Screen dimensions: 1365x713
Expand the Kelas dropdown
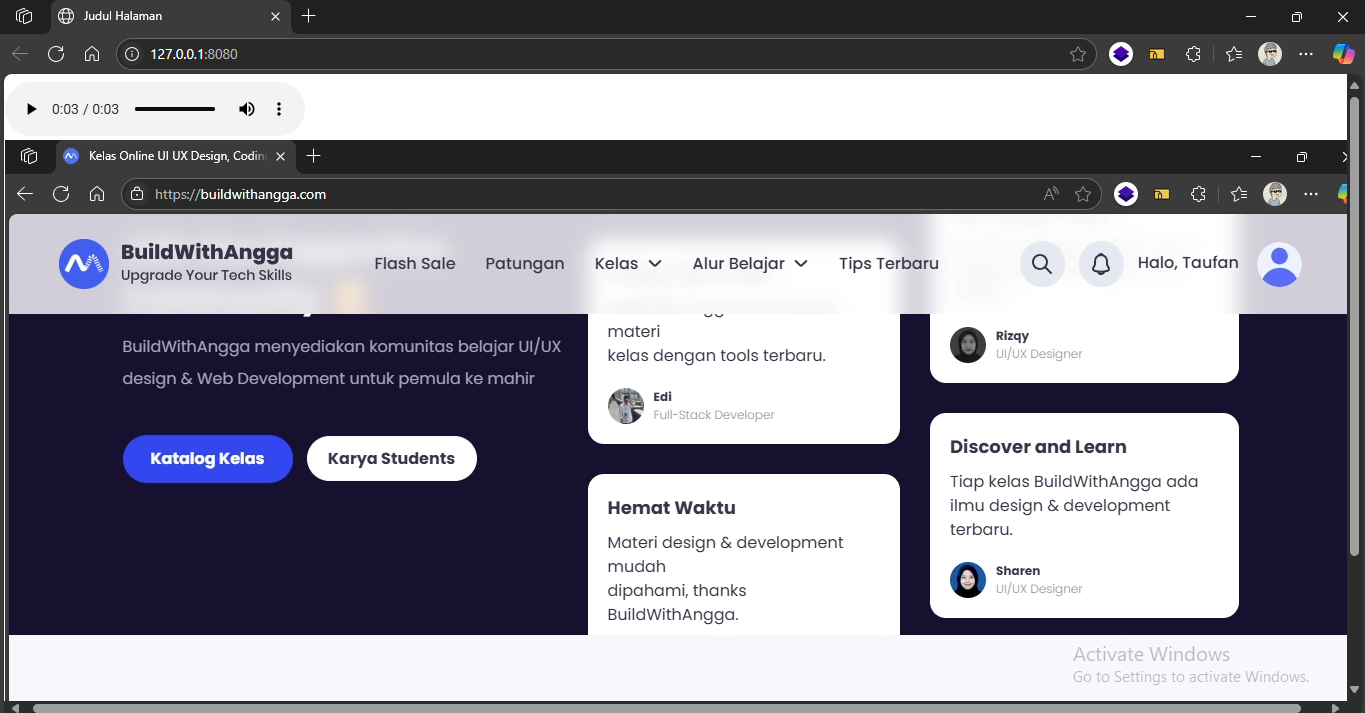click(x=628, y=264)
